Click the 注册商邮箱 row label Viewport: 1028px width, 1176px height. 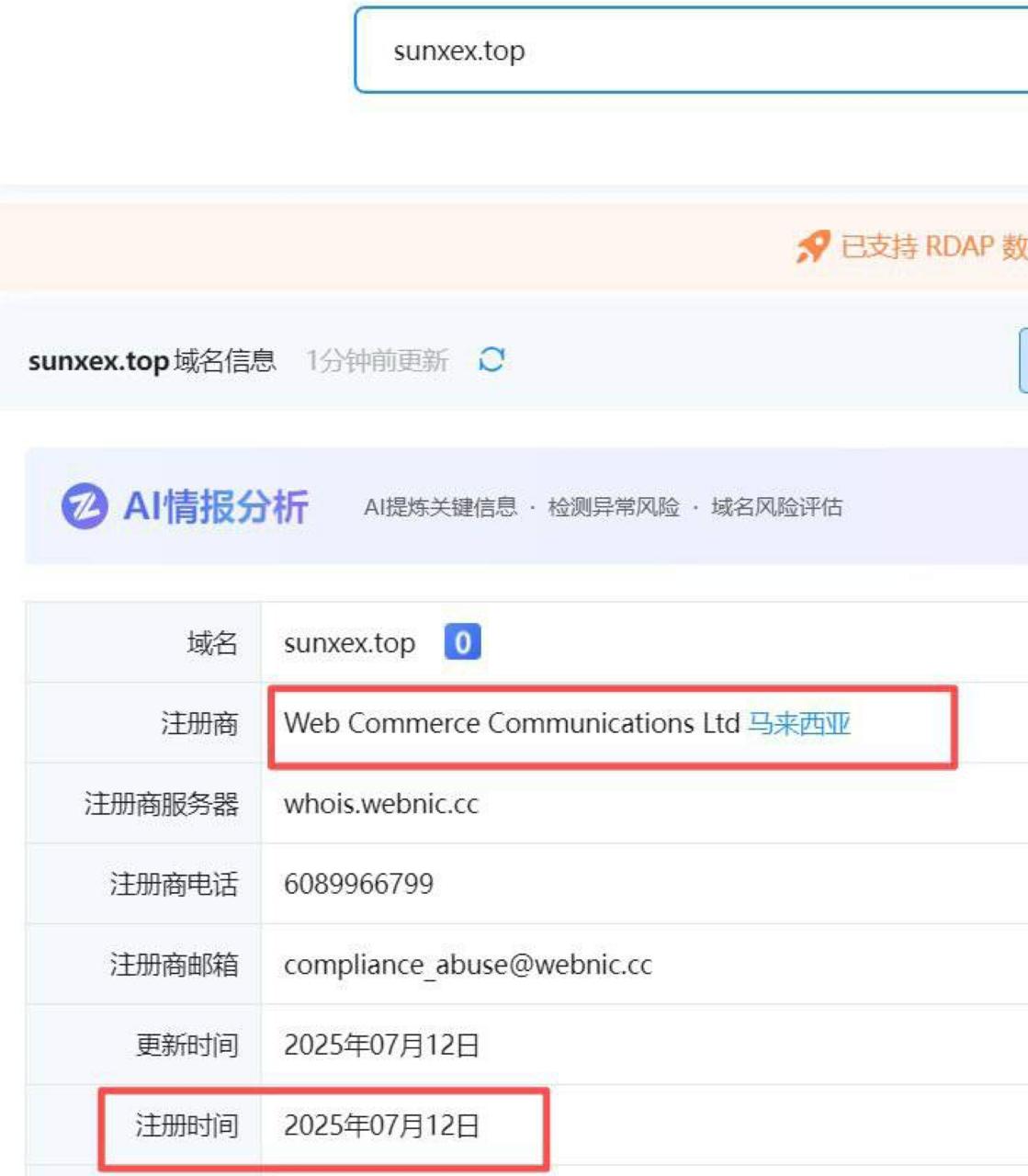(174, 965)
